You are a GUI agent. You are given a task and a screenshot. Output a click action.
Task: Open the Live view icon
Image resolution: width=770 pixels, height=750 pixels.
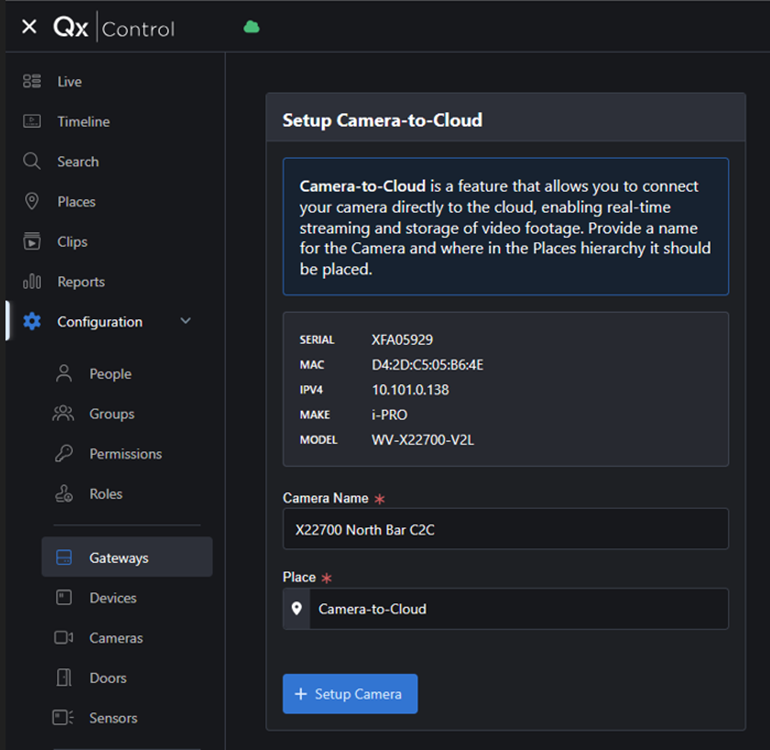[x=32, y=81]
